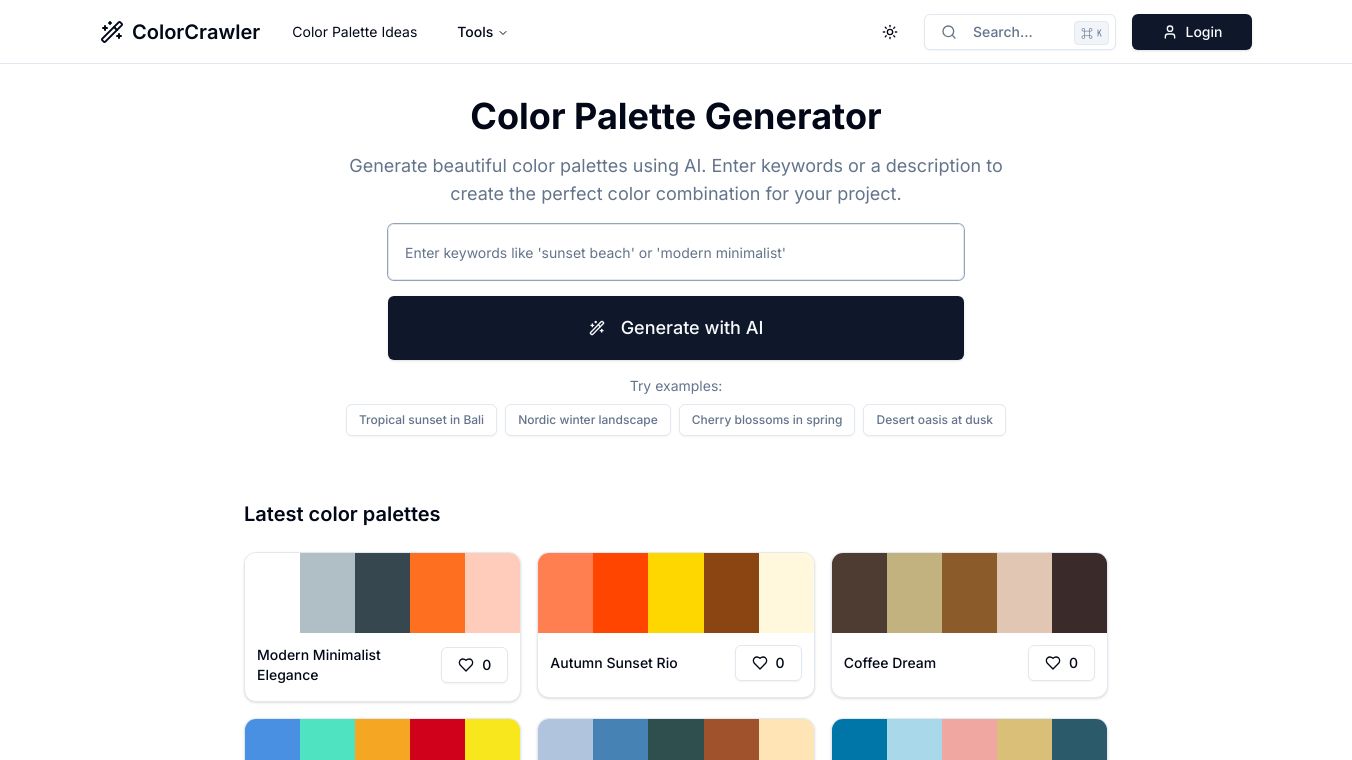
Task: Try the Desert oasis at dusk example
Action: pyautogui.click(x=934, y=420)
